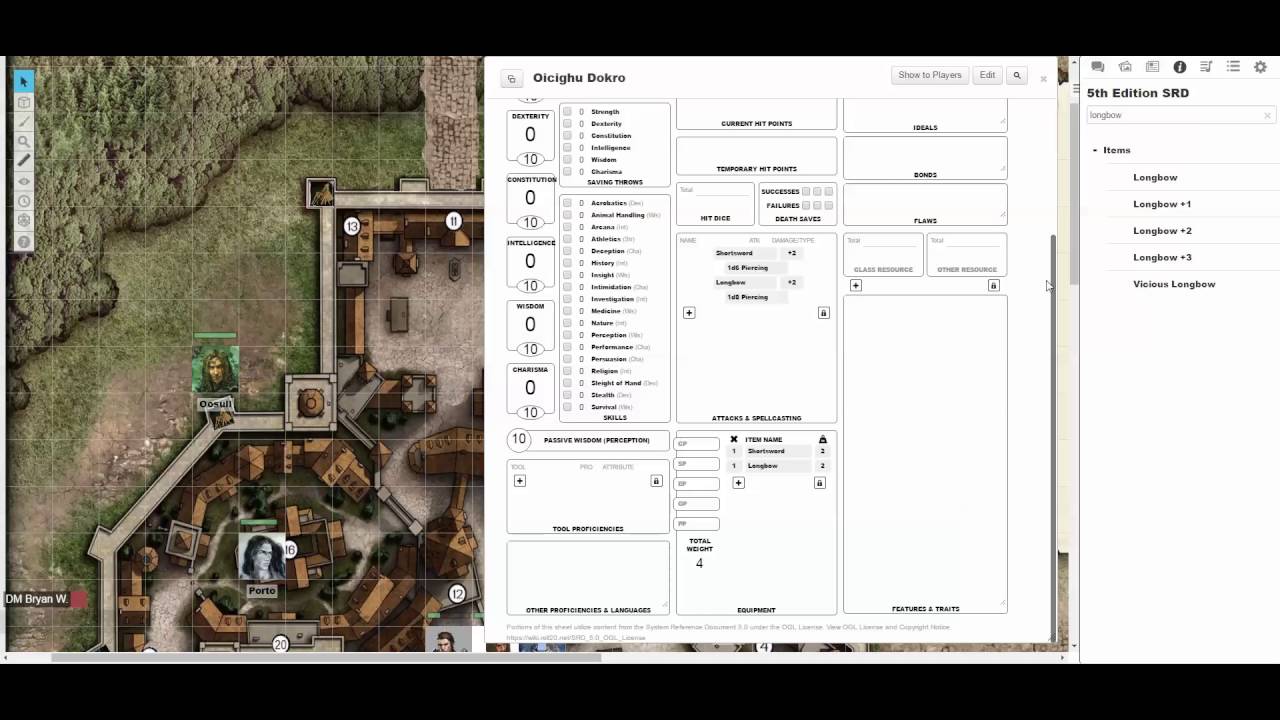Click the Current Hit Points field
The width and height of the screenshot is (1280, 720).
tap(756, 110)
